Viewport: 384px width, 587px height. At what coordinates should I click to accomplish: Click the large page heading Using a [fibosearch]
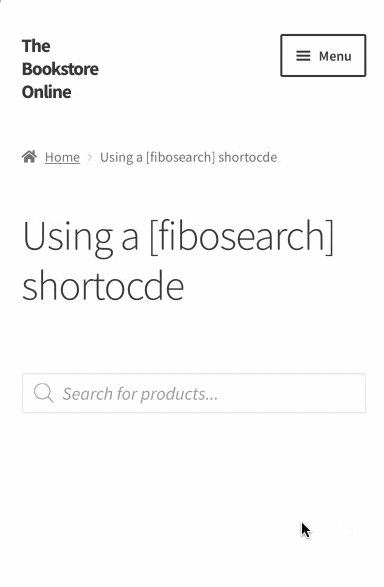tap(178, 236)
